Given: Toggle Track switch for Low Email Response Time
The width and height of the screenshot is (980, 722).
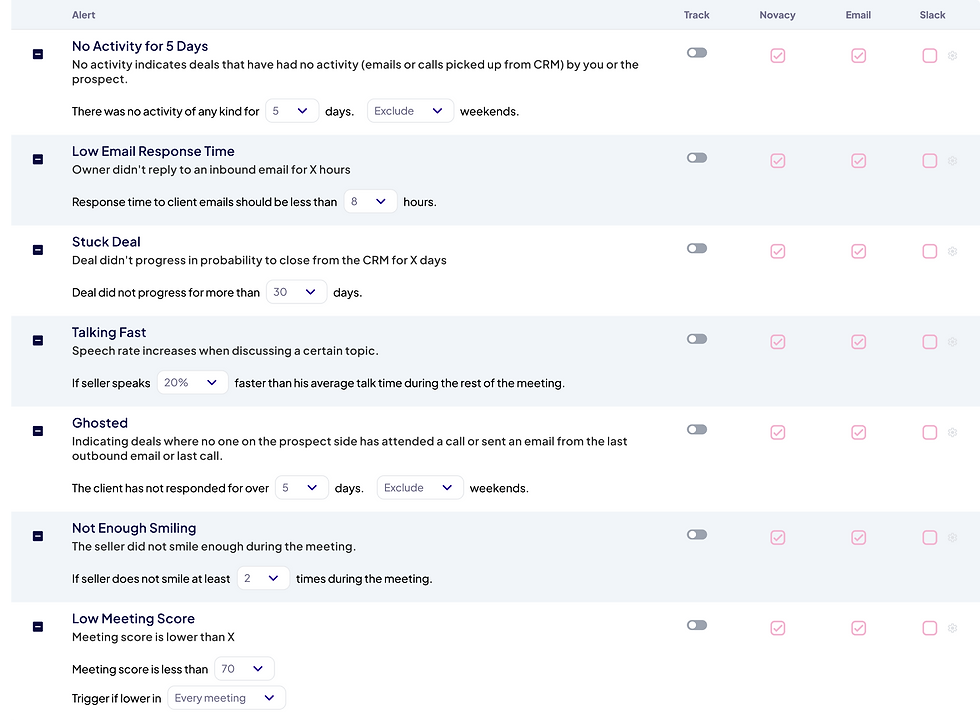Looking at the screenshot, I should click(x=697, y=158).
